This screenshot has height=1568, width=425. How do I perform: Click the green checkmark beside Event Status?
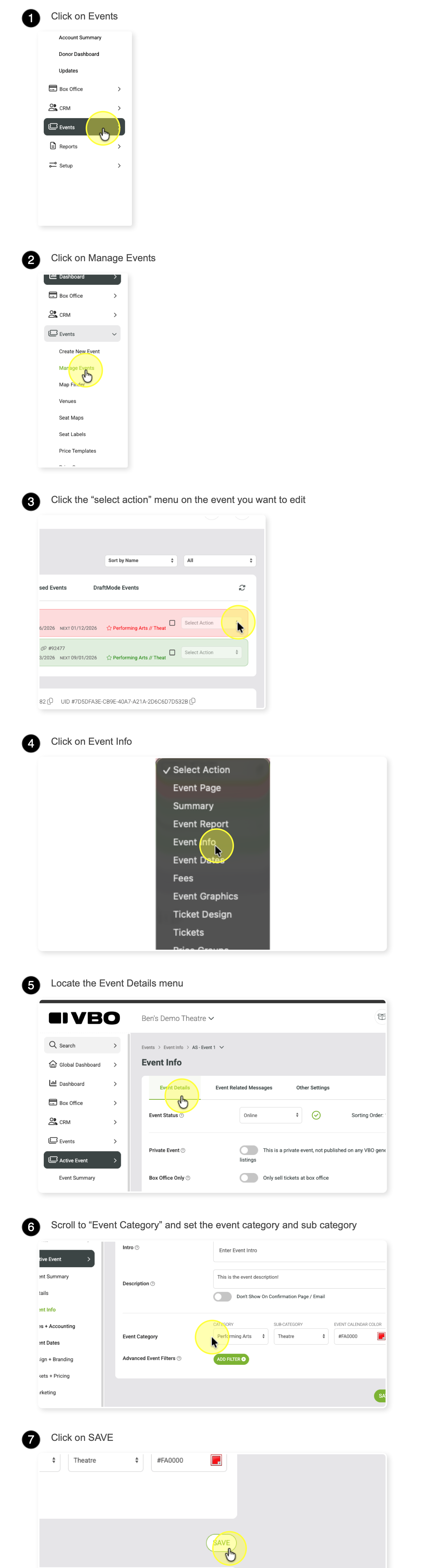316,1115
